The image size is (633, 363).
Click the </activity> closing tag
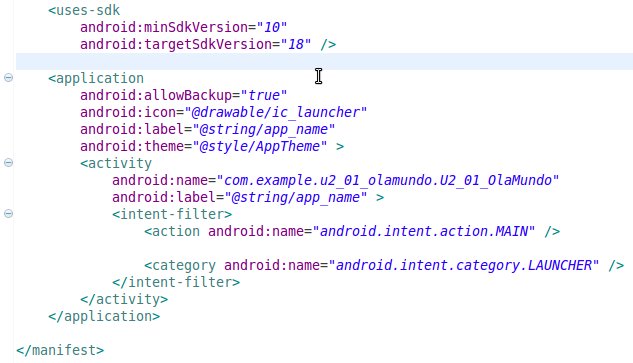pos(124,299)
